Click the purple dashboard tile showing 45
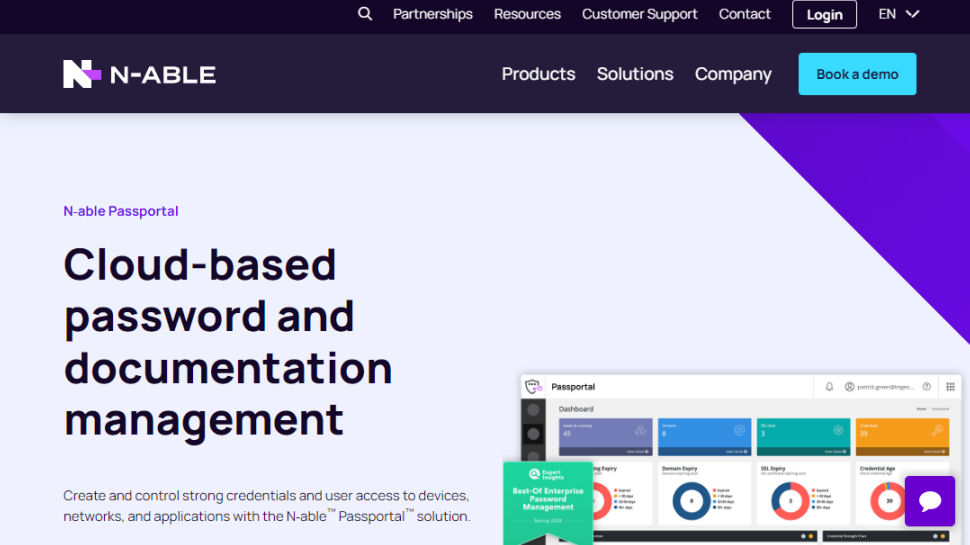The height and width of the screenshot is (545, 970). 605,437
